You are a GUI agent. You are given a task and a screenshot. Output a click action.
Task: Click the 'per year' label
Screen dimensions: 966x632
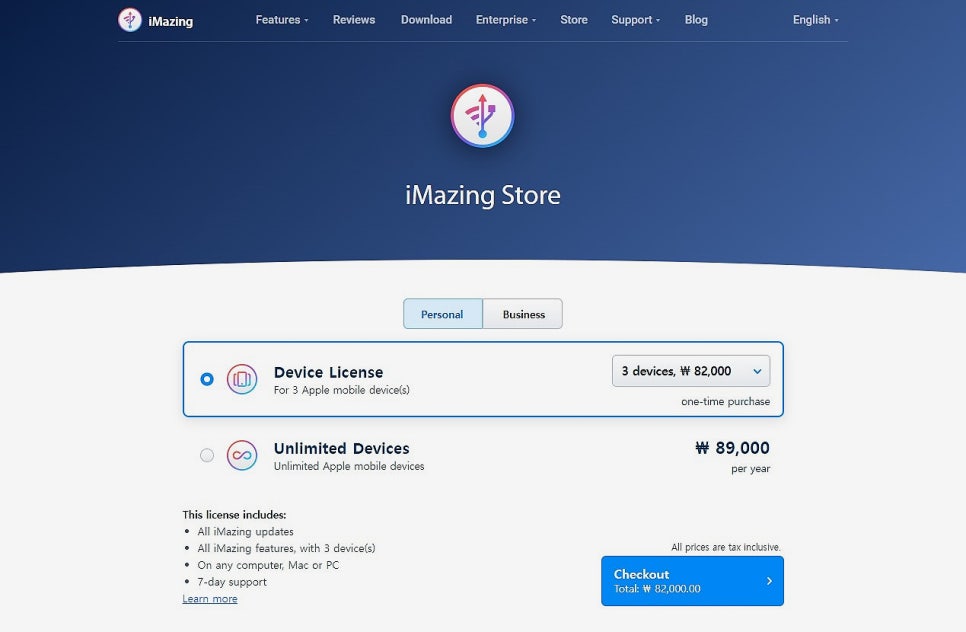pos(750,469)
